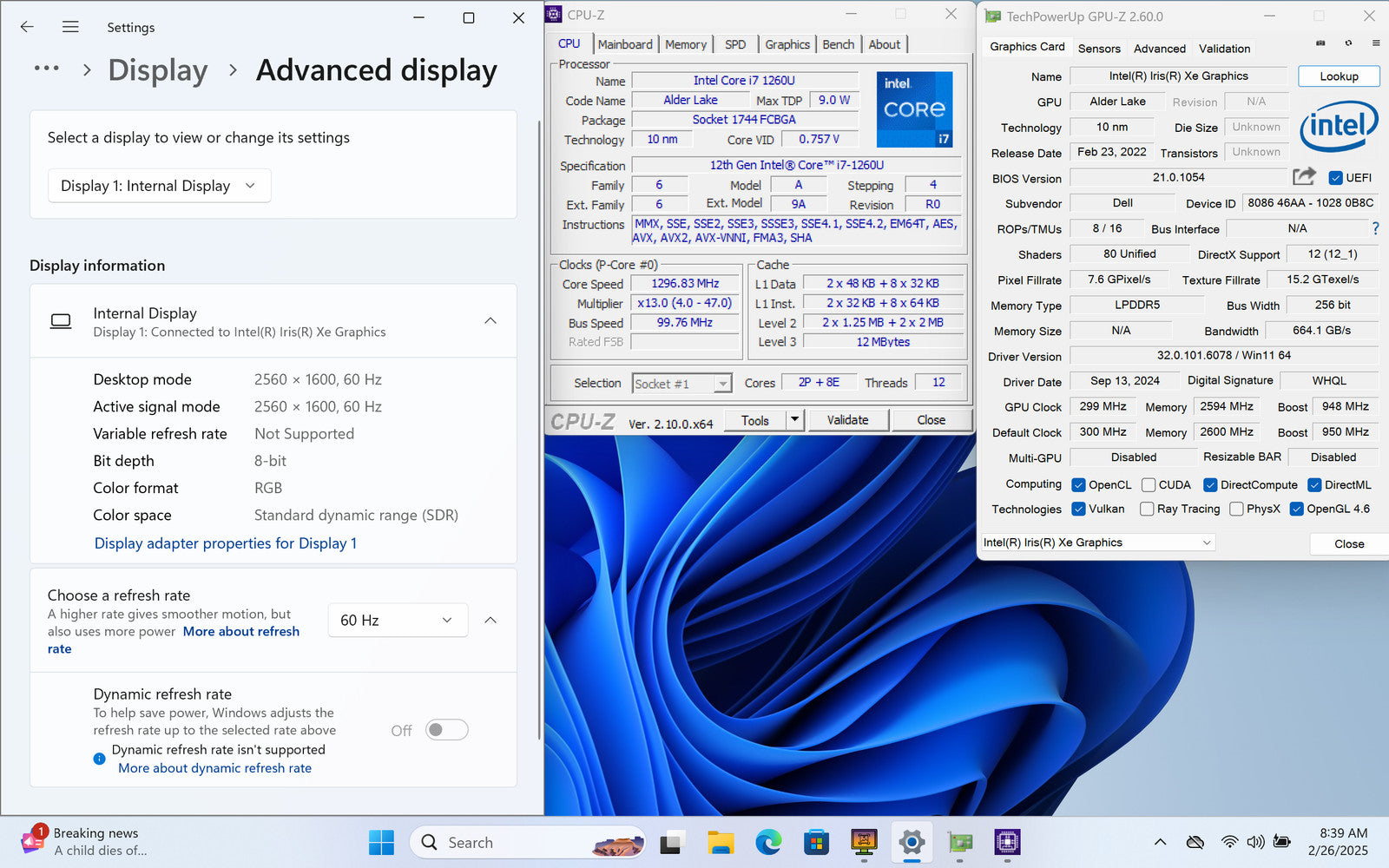Open the Wi-Fi network tray icon
The height and width of the screenshot is (868, 1389).
point(1229,842)
